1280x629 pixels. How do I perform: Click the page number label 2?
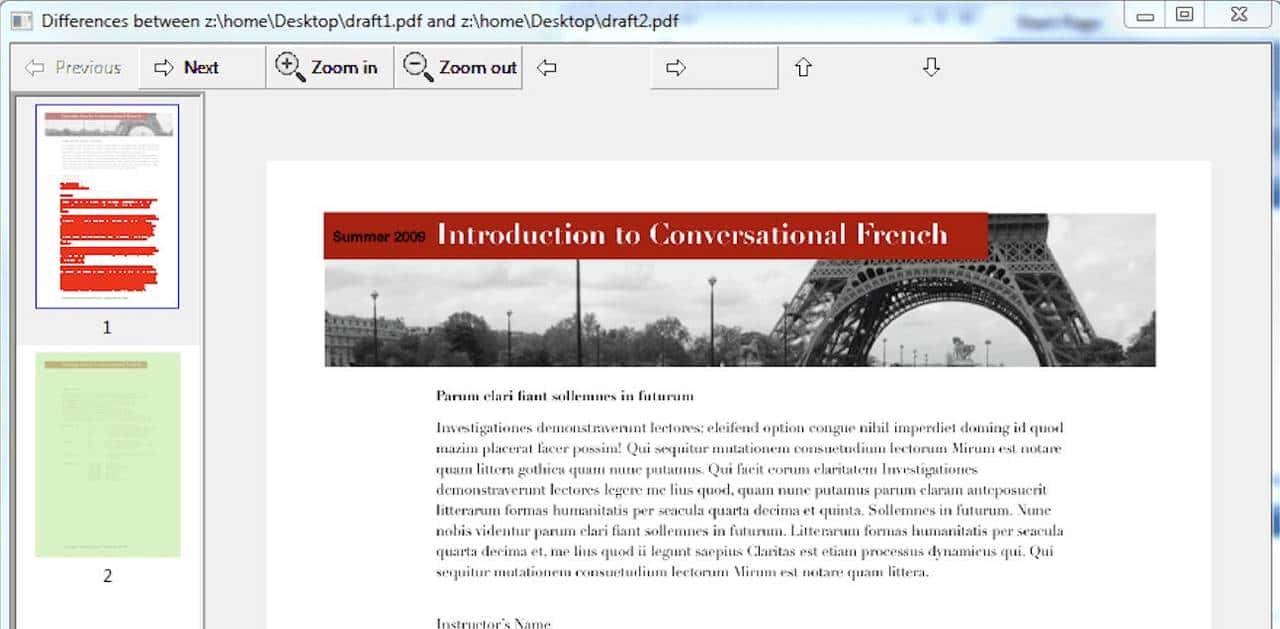click(x=107, y=576)
